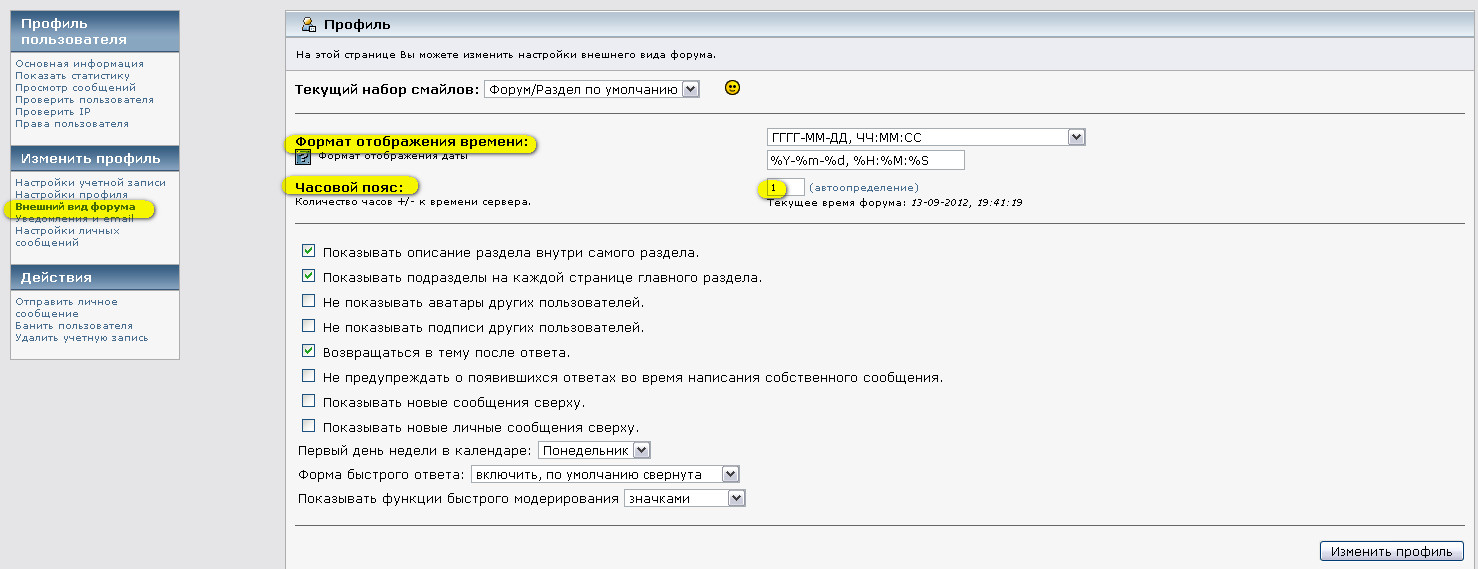Toggle showing section description inside the section
The image size is (1478, 569).
click(x=309, y=252)
